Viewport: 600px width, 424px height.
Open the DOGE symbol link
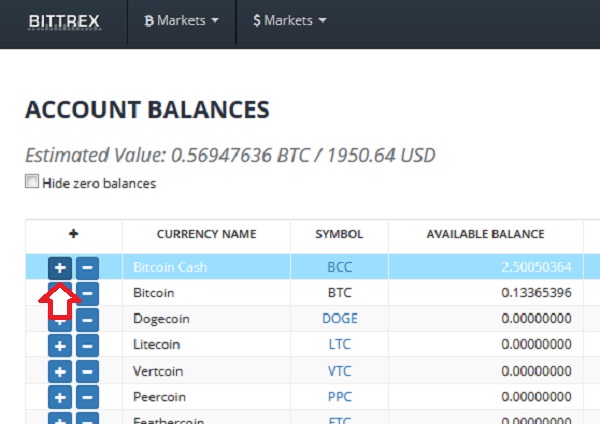[340, 318]
